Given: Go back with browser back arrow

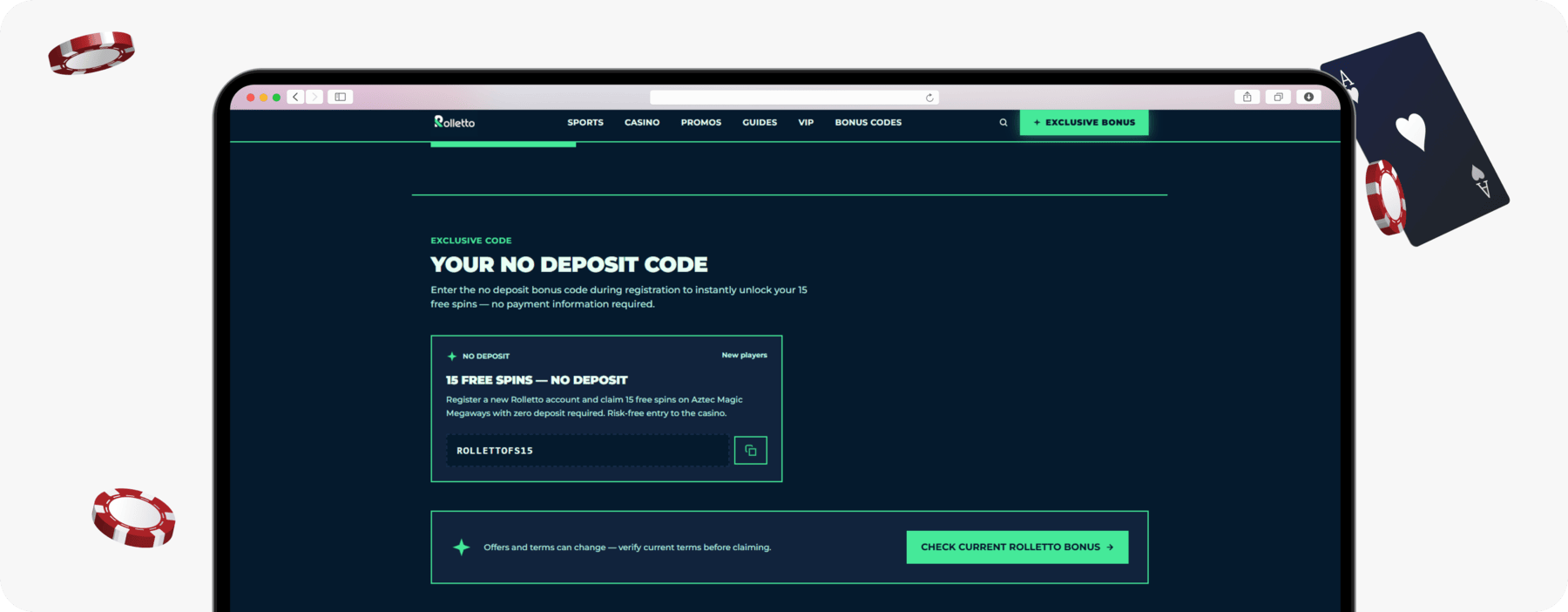Looking at the screenshot, I should pos(296,97).
